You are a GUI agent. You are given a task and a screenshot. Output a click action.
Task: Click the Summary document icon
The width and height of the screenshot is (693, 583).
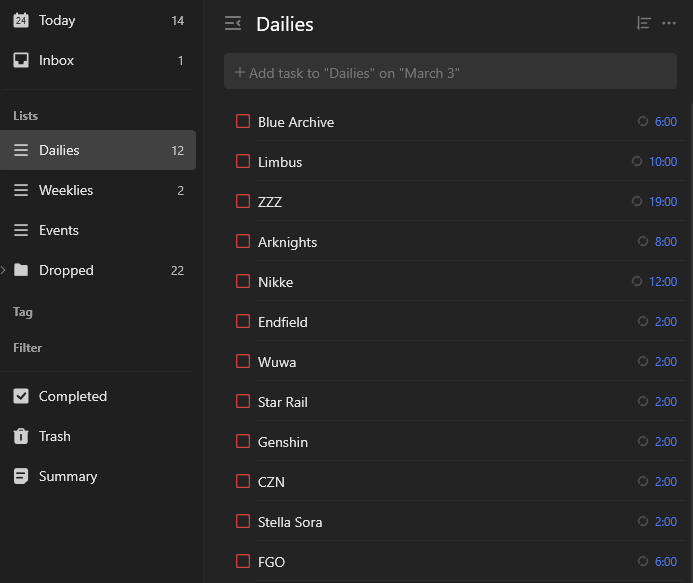click(x=21, y=476)
